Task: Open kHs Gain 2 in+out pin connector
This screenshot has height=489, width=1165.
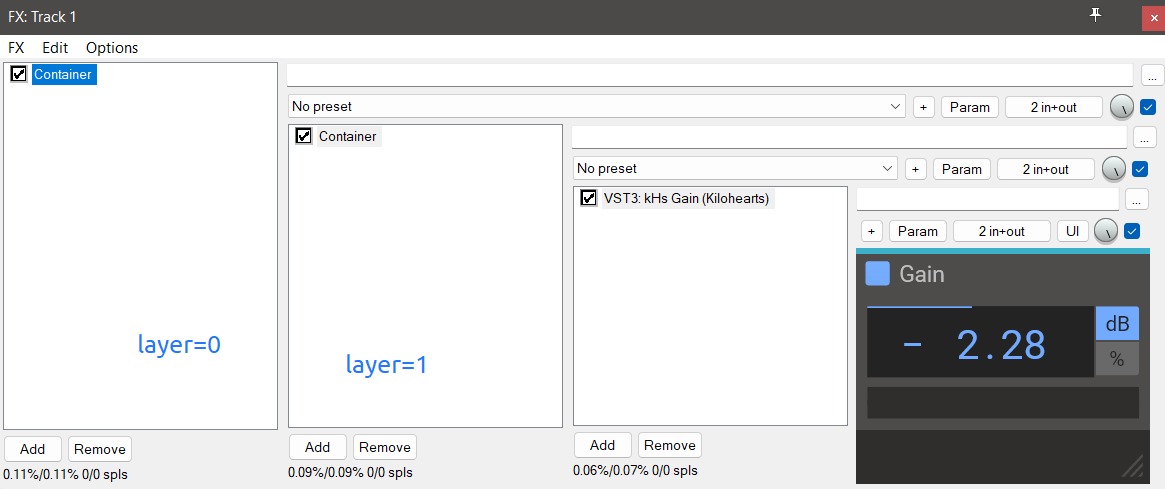Action: click(x=1002, y=231)
